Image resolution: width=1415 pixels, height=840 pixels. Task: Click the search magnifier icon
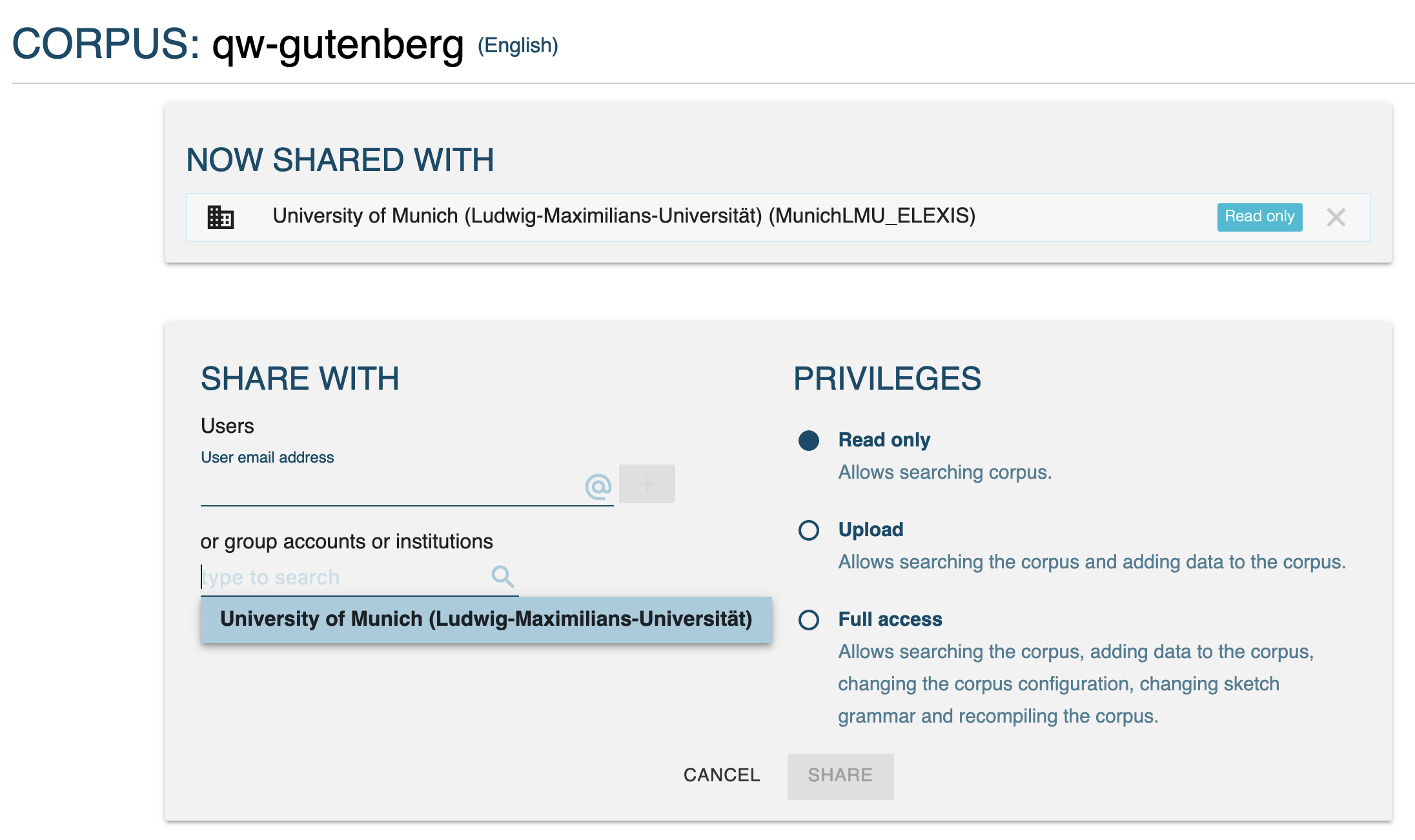click(x=502, y=576)
